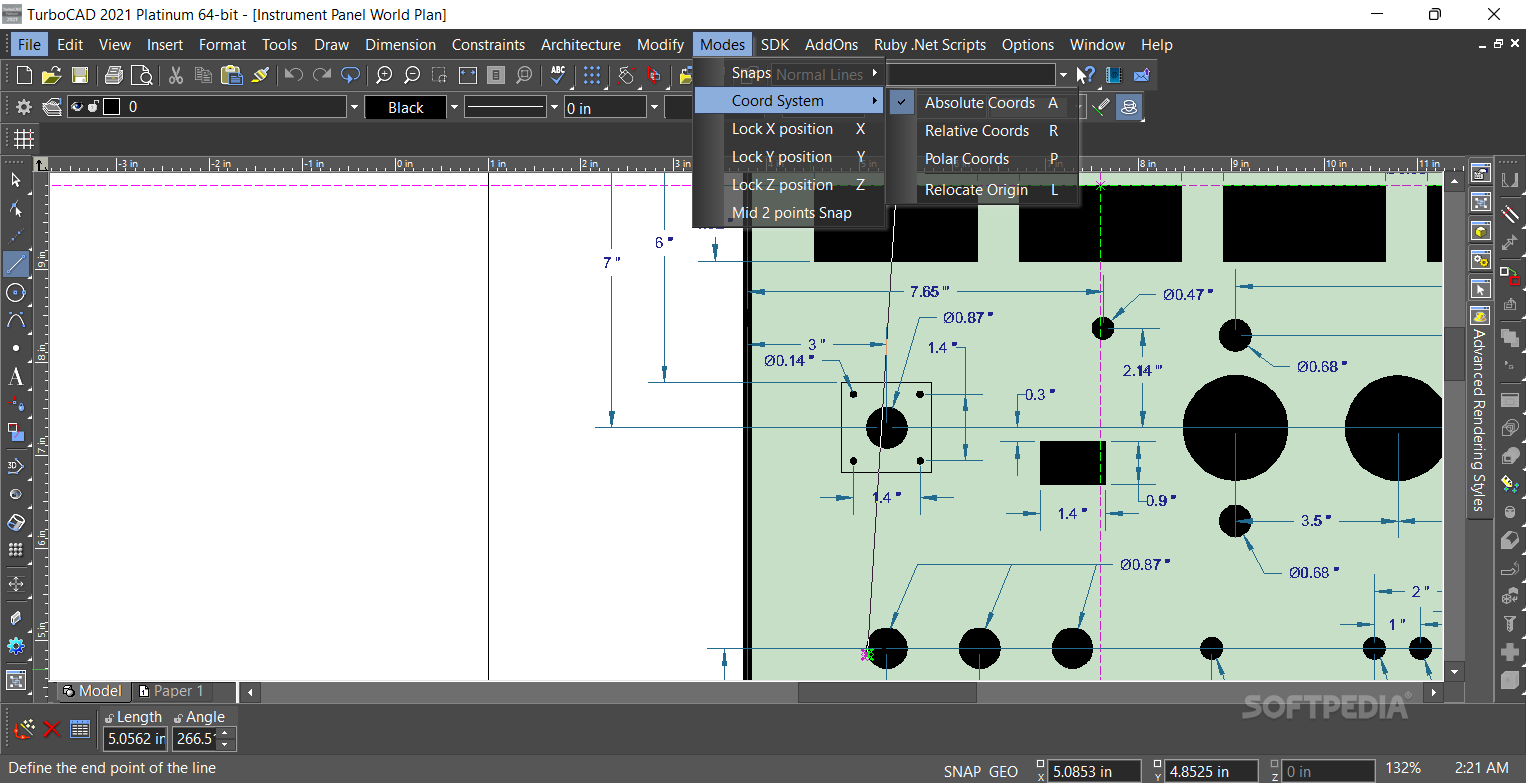This screenshot has width=1526, height=783.
Task: Choose Relative Coords from submenu
Action: coord(984,131)
